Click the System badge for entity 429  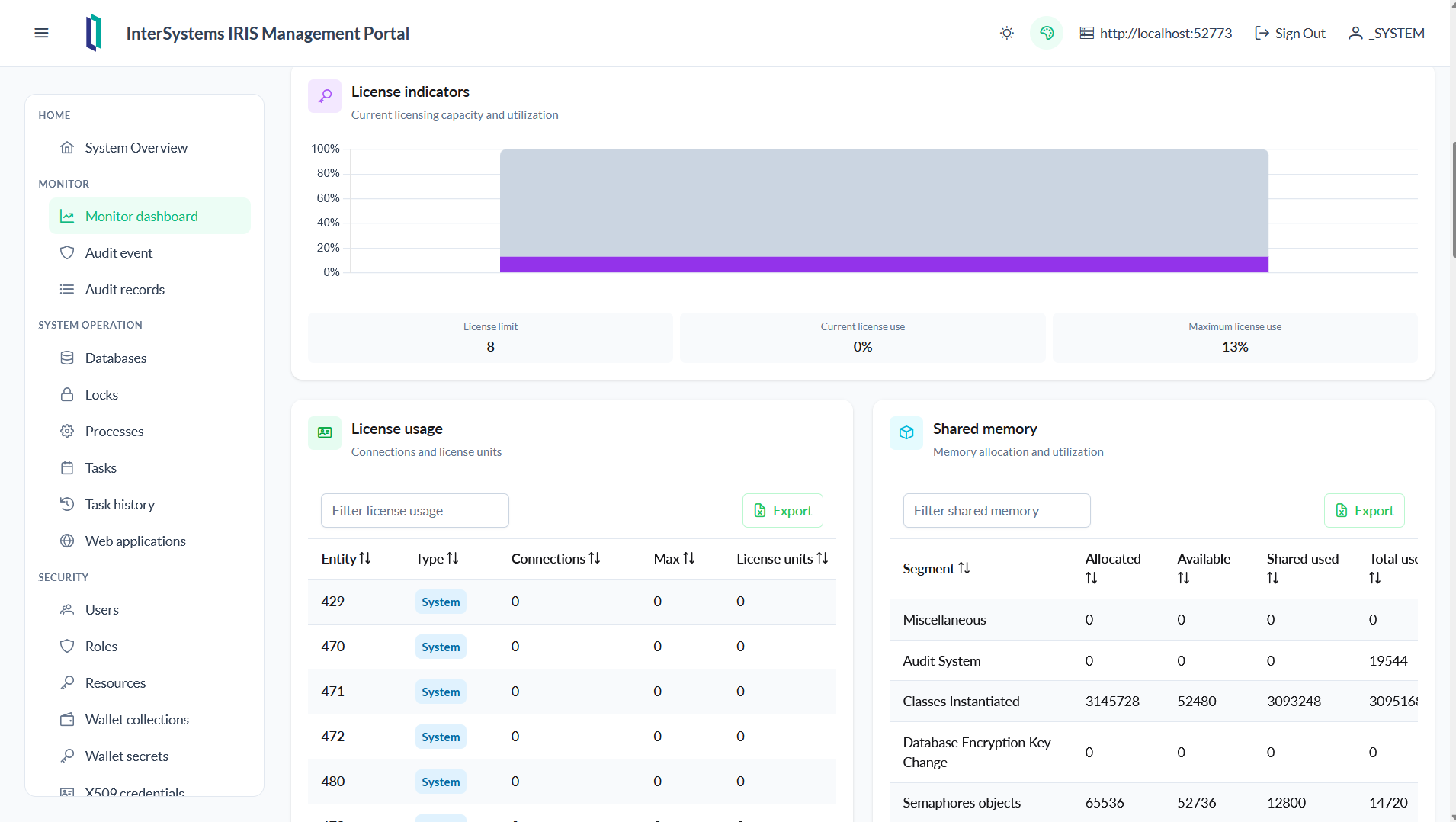pos(441,602)
